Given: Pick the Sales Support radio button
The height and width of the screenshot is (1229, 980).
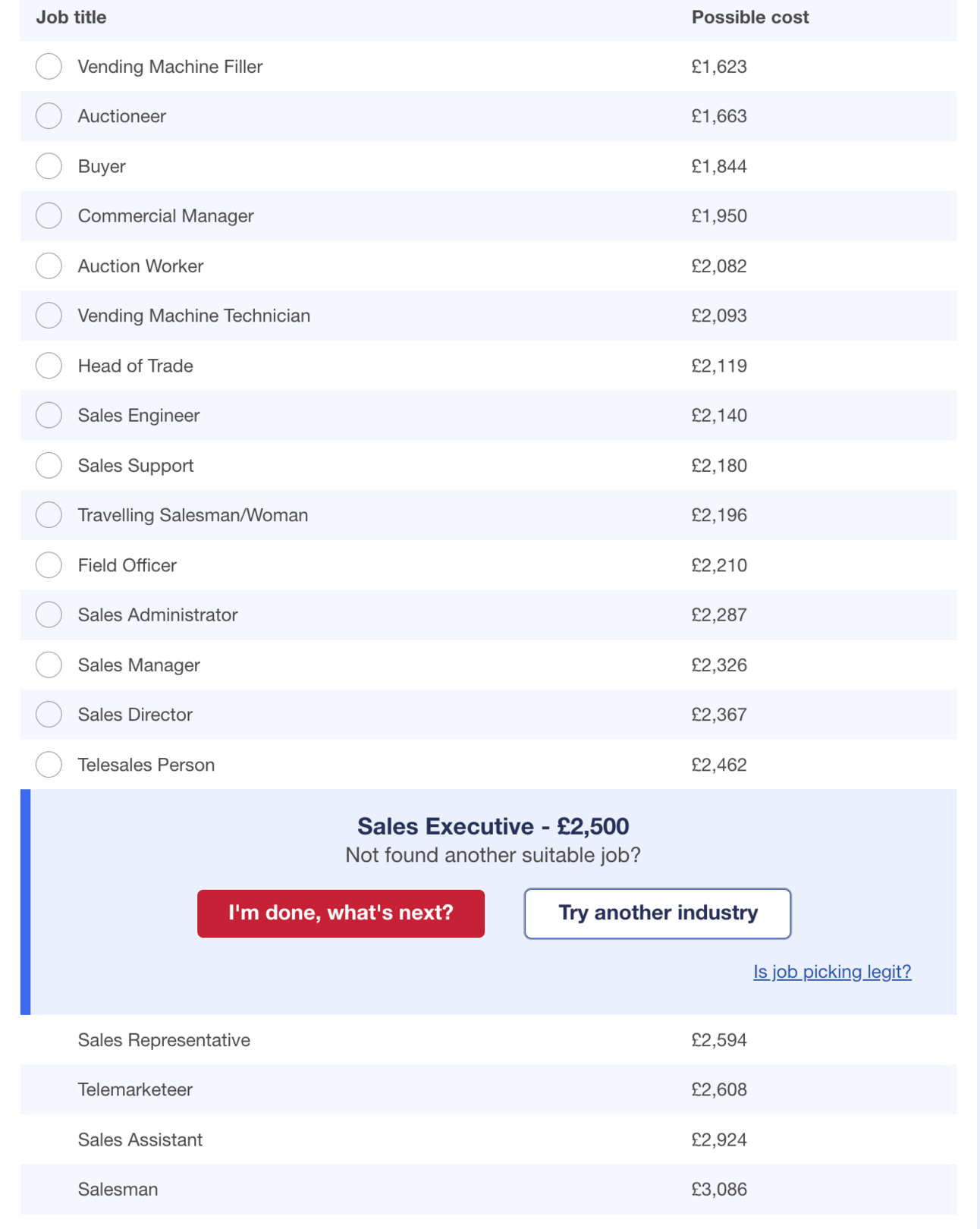Looking at the screenshot, I should pyautogui.click(x=49, y=466).
